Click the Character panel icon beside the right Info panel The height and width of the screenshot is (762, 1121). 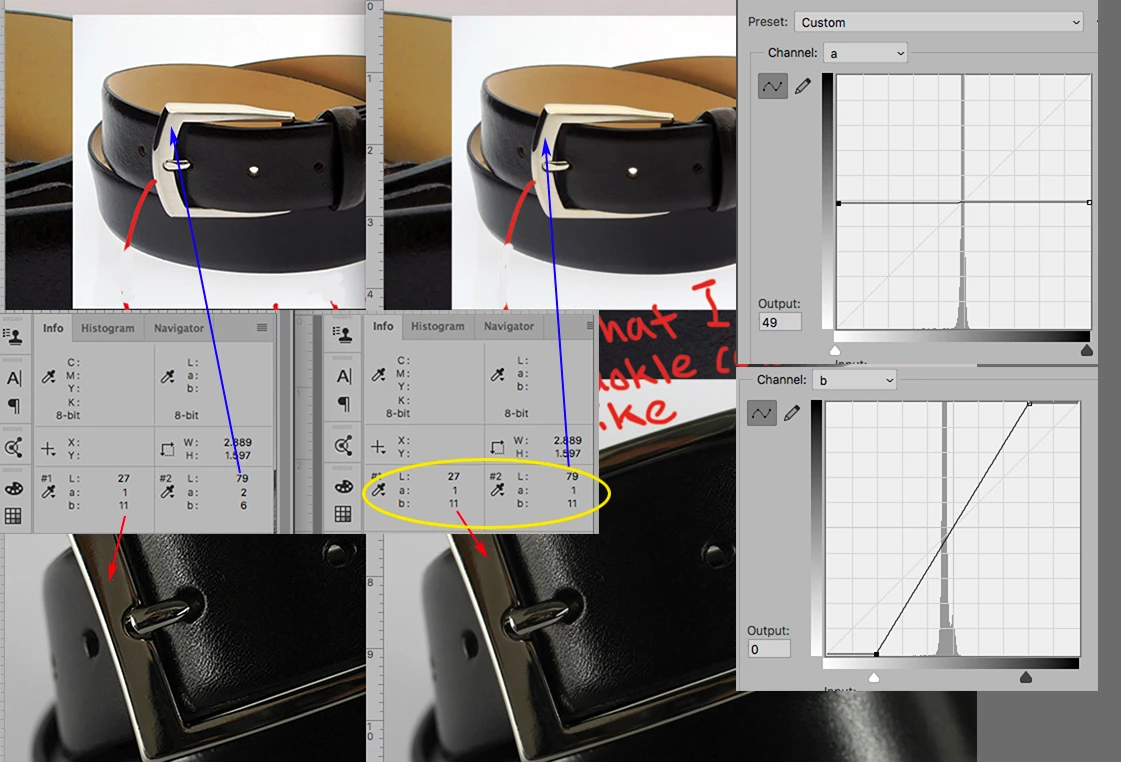344,377
